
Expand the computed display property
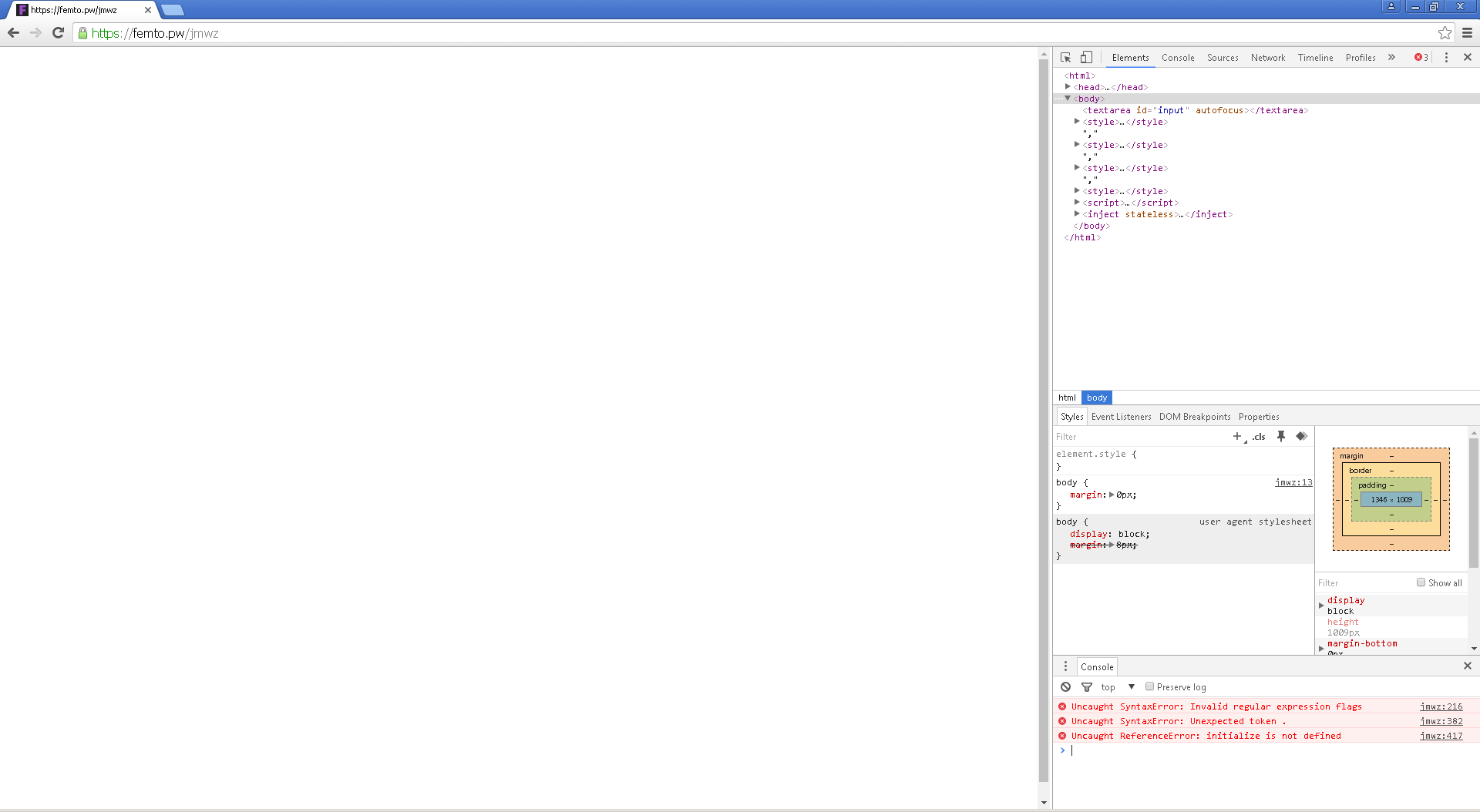click(1321, 606)
